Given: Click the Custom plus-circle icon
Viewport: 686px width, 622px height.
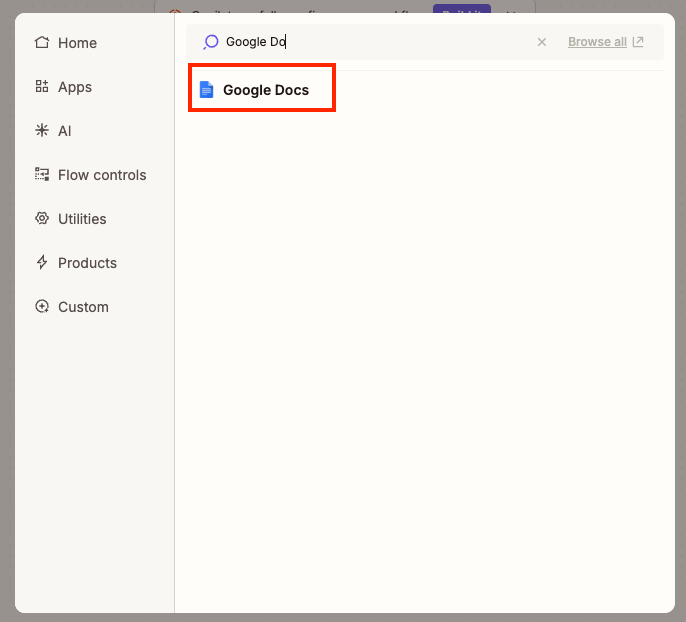Looking at the screenshot, I should pos(42,306).
